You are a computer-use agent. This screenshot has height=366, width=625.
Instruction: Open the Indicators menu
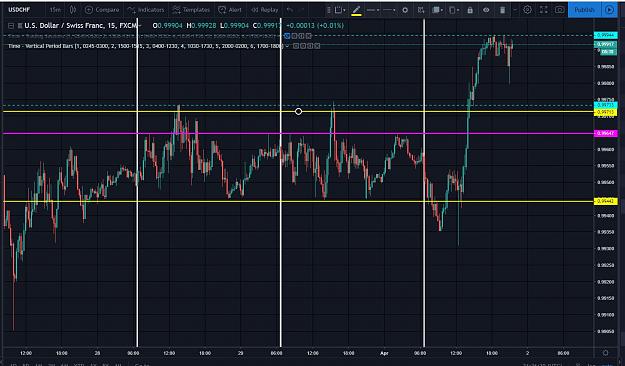click(x=146, y=10)
